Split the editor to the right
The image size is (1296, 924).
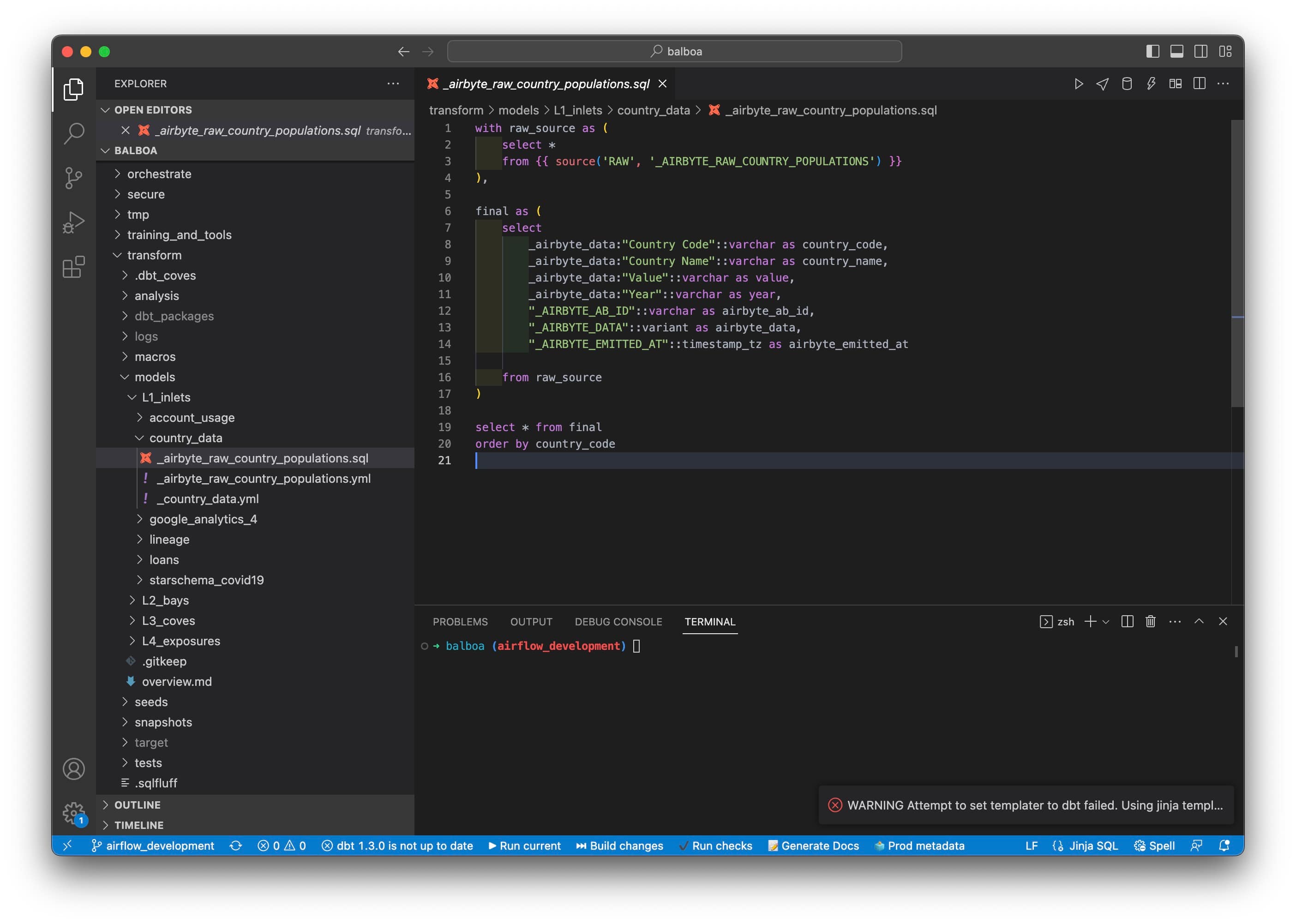point(1199,84)
